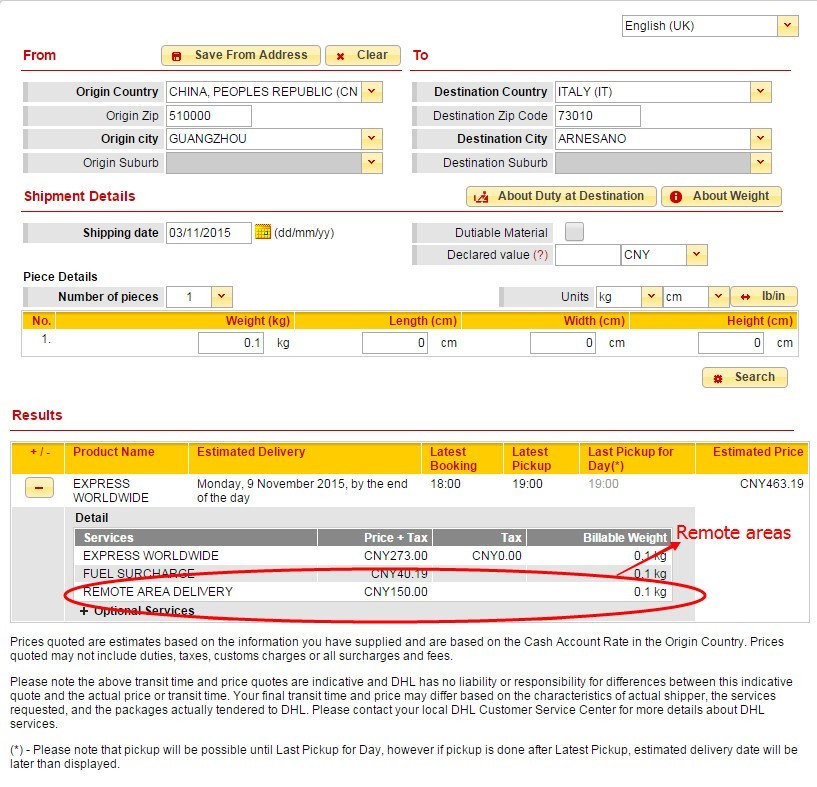Click the Weight (kg) input field

[x=231, y=343]
